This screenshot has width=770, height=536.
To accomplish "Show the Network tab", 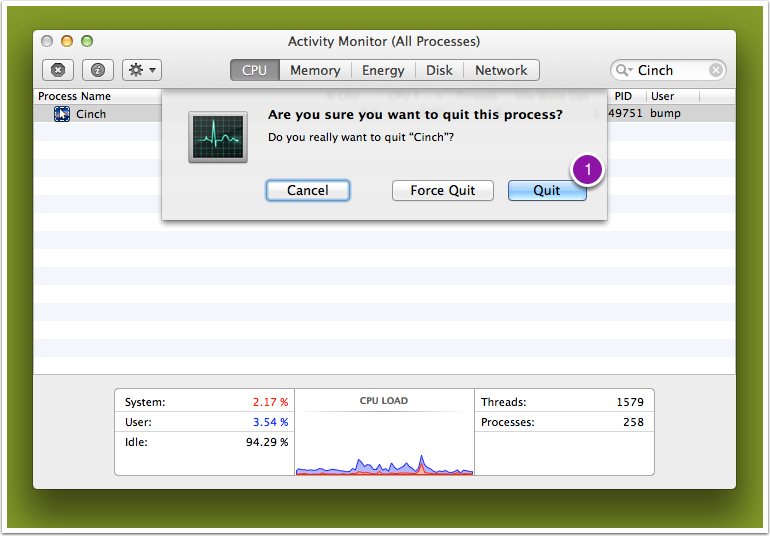I will (501, 70).
